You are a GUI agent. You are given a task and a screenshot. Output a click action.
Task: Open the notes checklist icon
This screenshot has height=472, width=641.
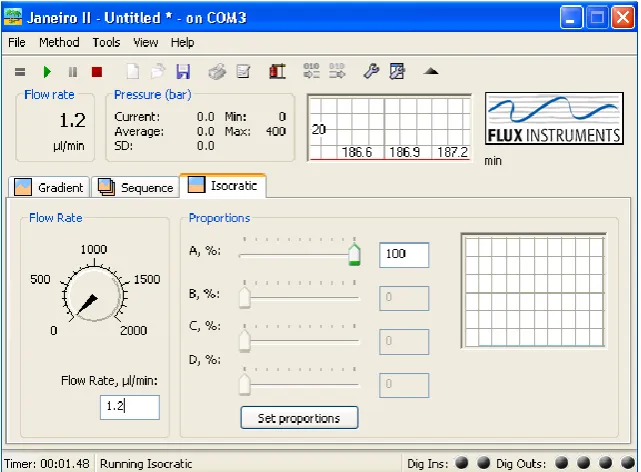click(x=243, y=72)
